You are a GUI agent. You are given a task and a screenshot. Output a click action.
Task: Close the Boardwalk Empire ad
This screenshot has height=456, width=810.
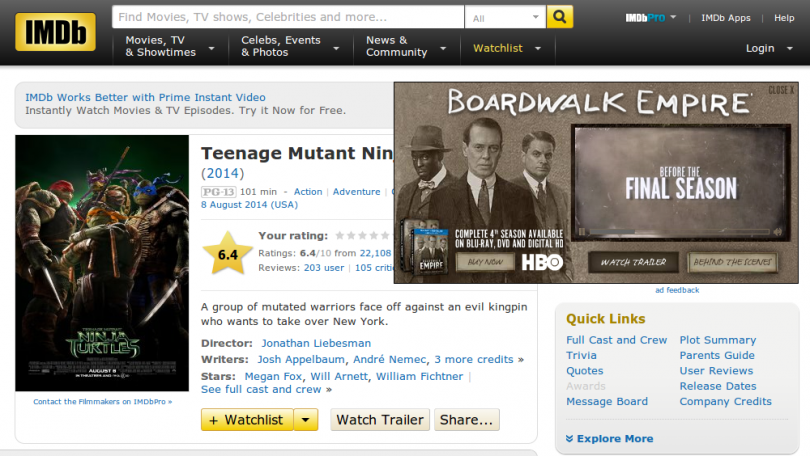click(781, 90)
